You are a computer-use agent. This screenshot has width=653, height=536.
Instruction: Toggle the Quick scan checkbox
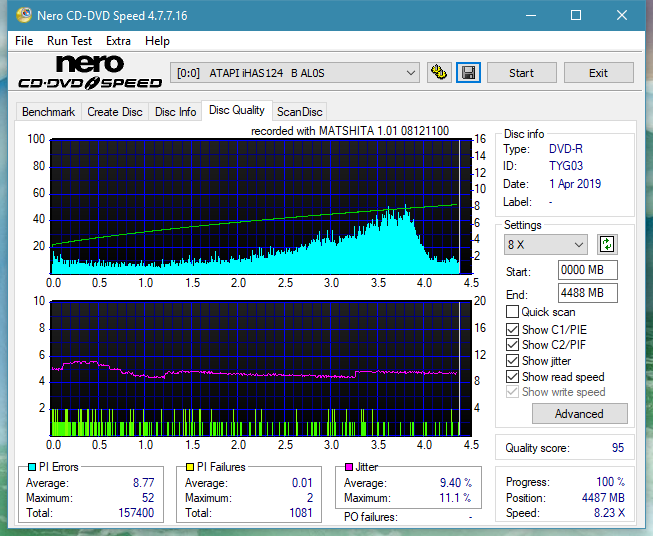(x=512, y=312)
